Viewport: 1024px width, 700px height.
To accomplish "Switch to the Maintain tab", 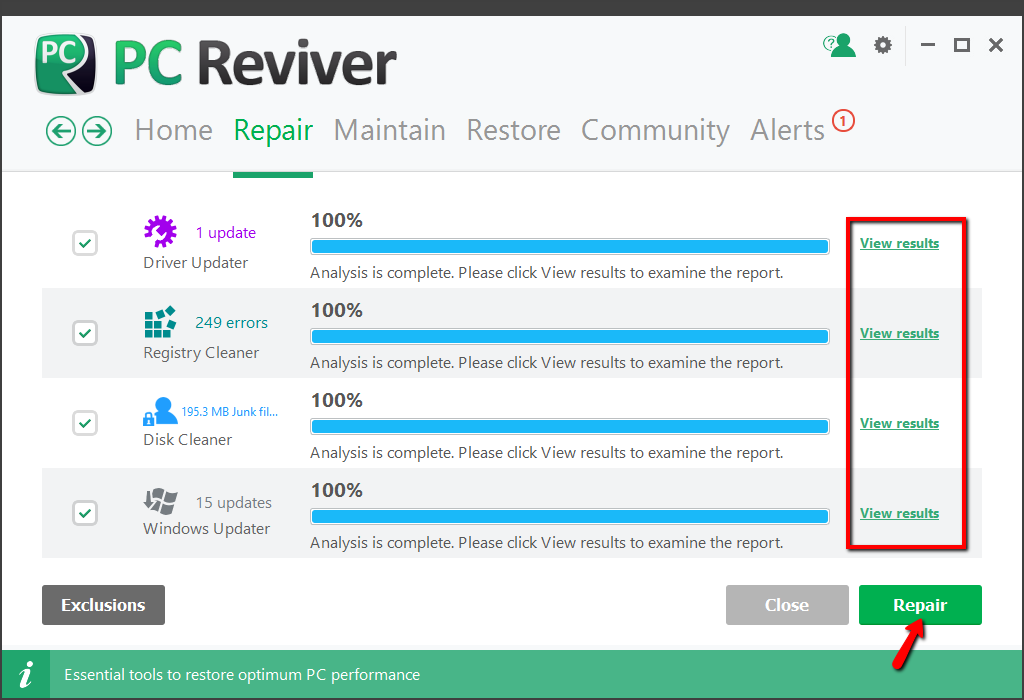I will click(x=389, y=131).
